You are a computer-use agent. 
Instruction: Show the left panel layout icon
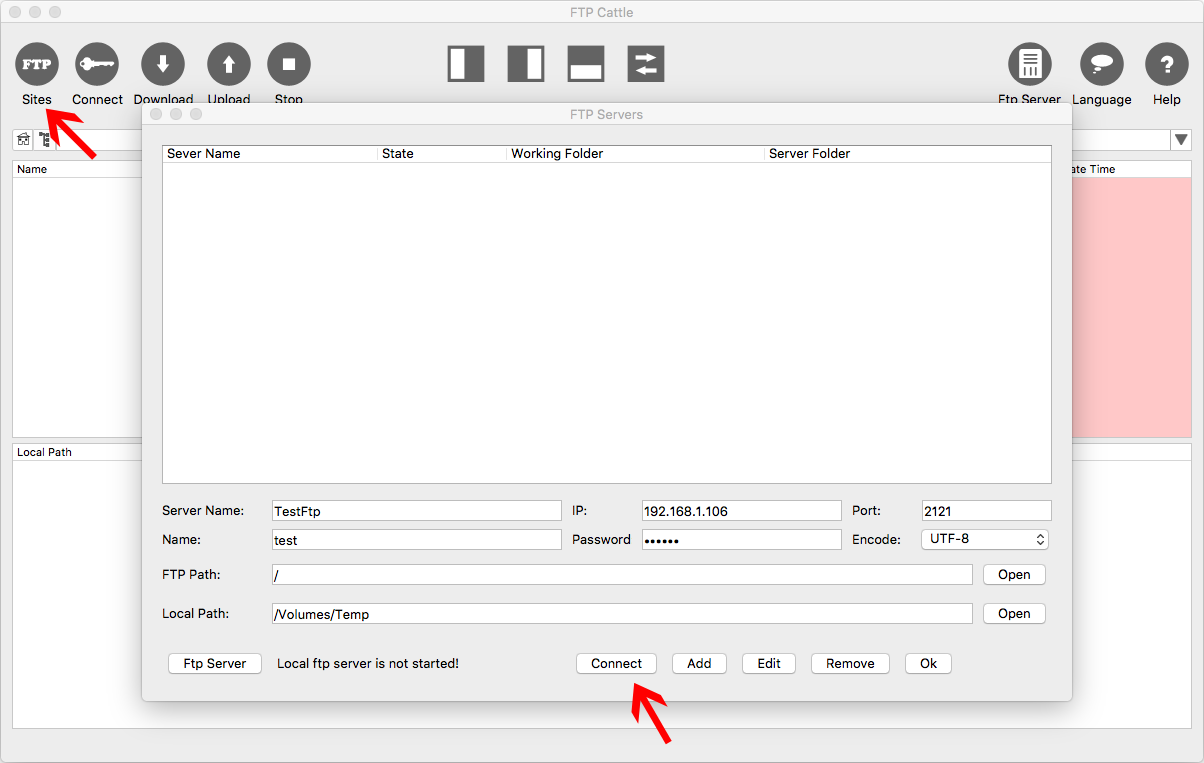click(466, 64)
